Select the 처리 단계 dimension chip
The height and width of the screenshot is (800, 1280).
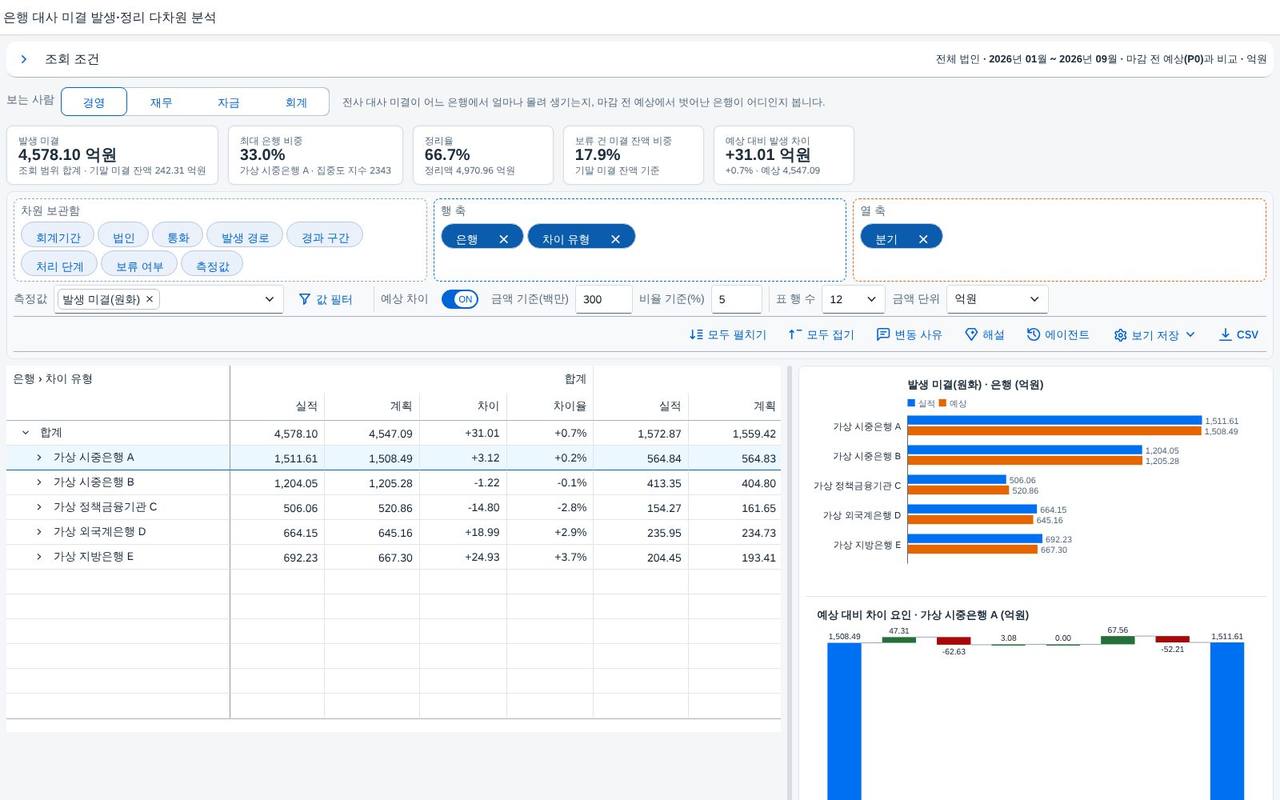[x=60, y=266]
